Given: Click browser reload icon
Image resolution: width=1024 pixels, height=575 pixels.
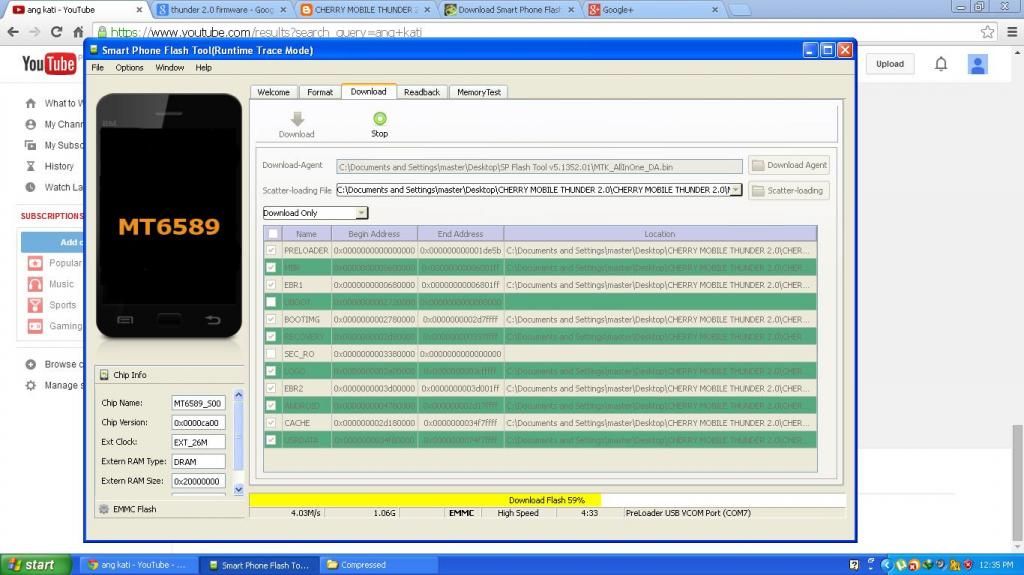Looking at the screenshot, I should [x=57, y=31].
